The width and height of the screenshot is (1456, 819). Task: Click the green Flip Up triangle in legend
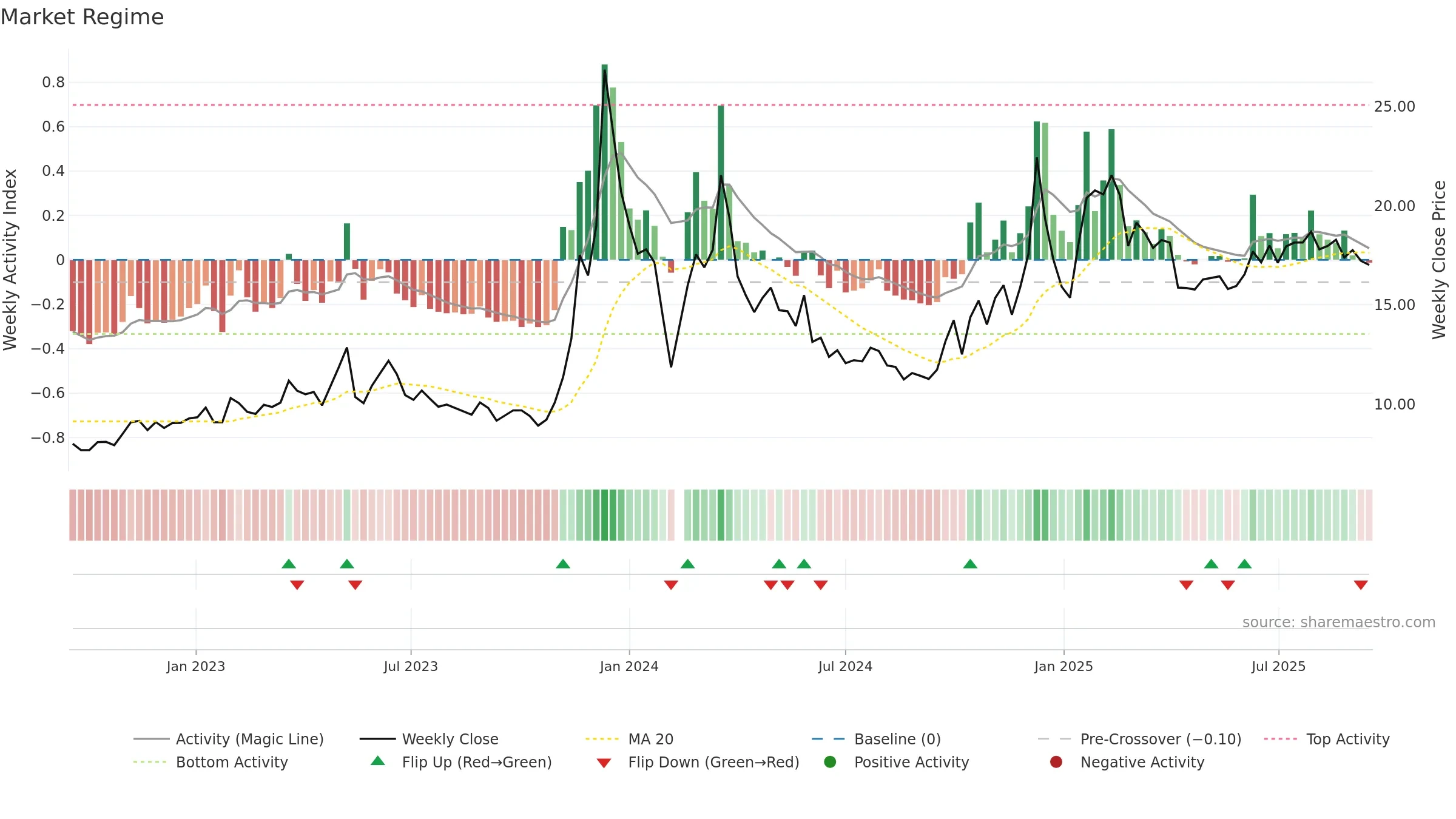(378, 761)
